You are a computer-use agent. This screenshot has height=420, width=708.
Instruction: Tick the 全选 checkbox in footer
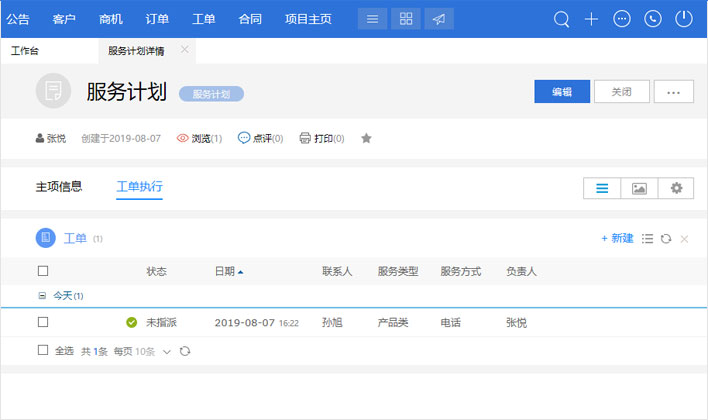[43, 351]
